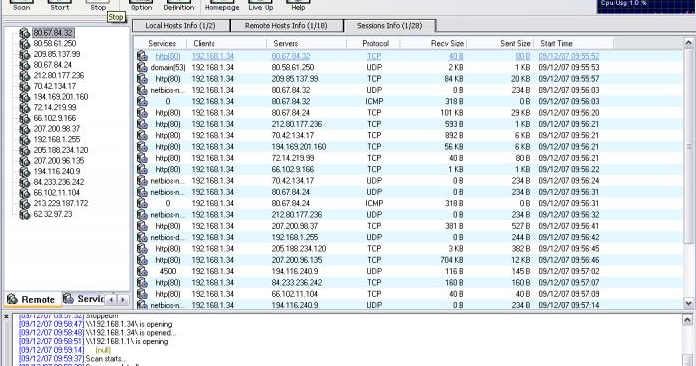Open the 80.67.84.32 server link in first row
696x366 pixels.
tap(291, 56)
